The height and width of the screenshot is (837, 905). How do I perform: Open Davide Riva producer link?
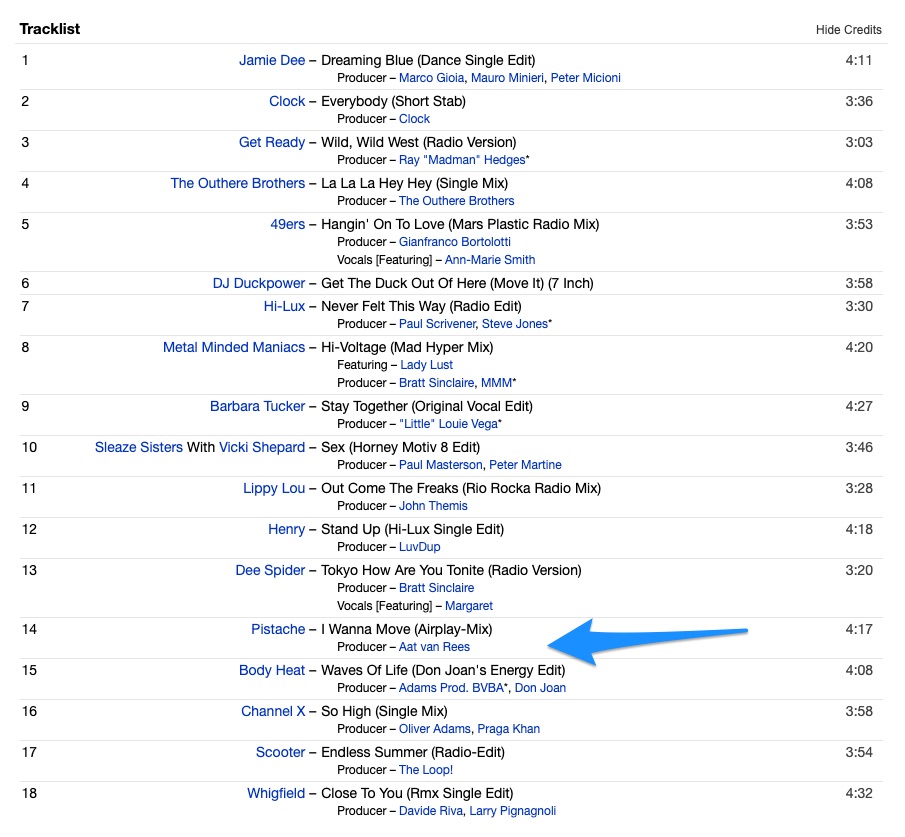click(431, 810)
